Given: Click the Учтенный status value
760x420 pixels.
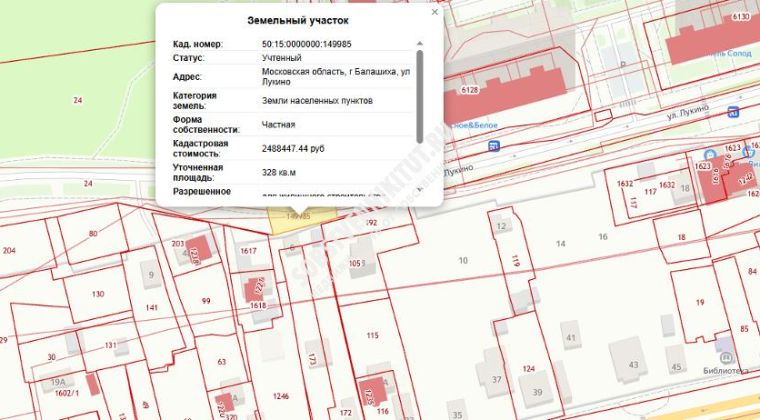Looking at the screenshot, I should [x=282, y=58].
